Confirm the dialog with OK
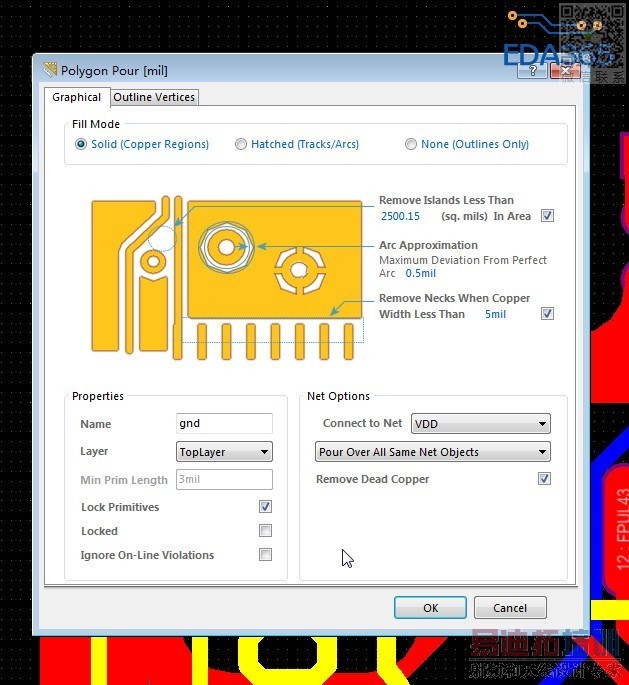Screen dimensions: 629x685 430,608
